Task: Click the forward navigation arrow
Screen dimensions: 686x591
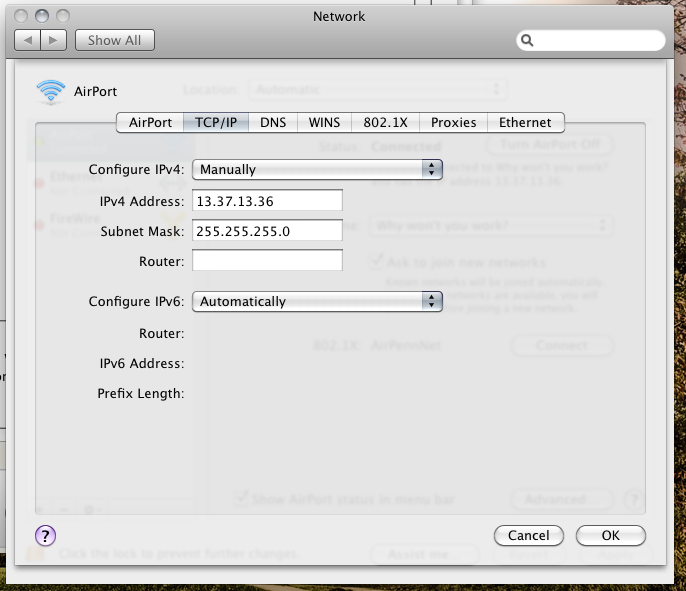Action: click(53, 40)
